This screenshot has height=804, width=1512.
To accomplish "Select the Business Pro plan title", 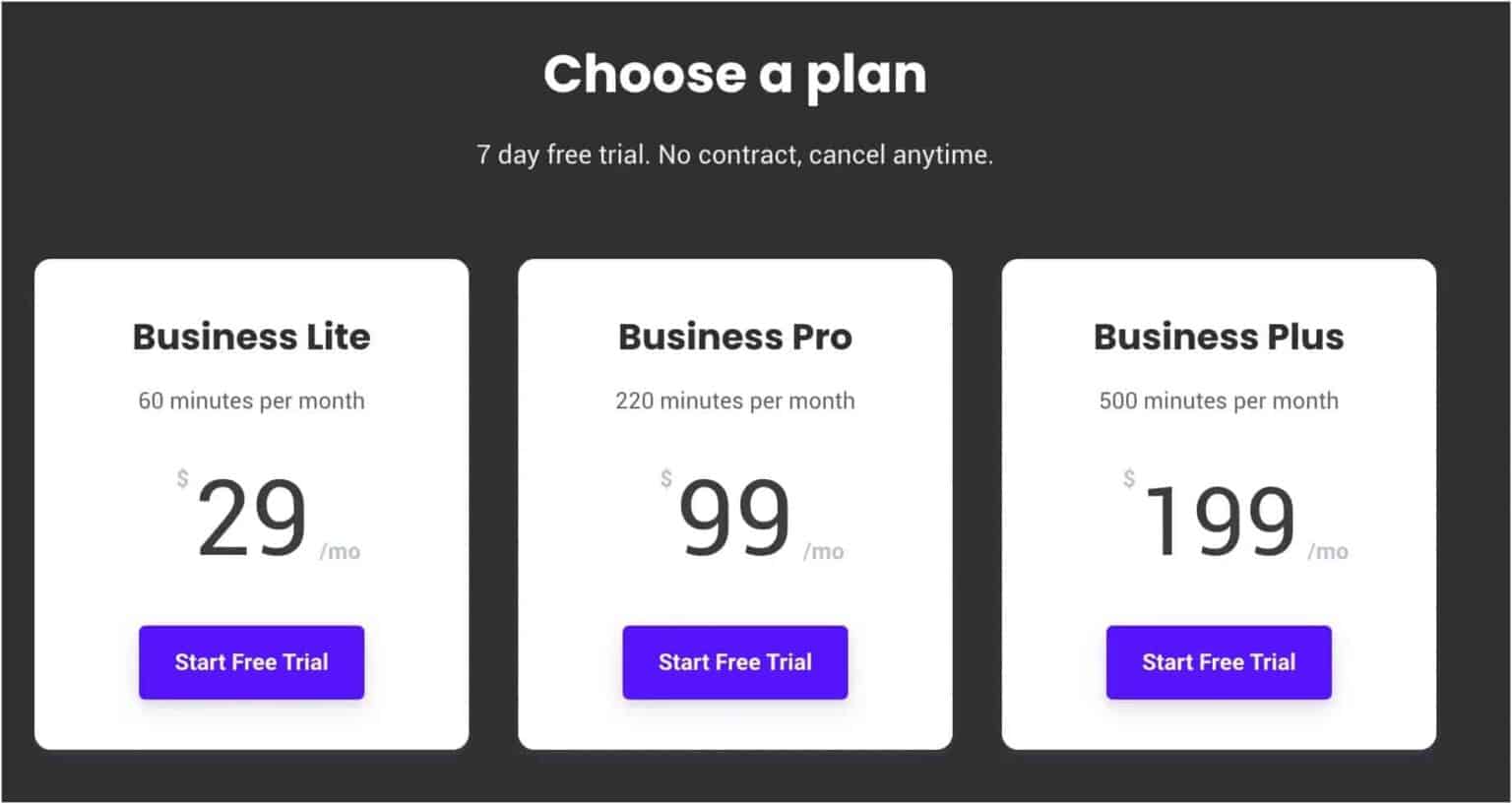I will [734, 337].
